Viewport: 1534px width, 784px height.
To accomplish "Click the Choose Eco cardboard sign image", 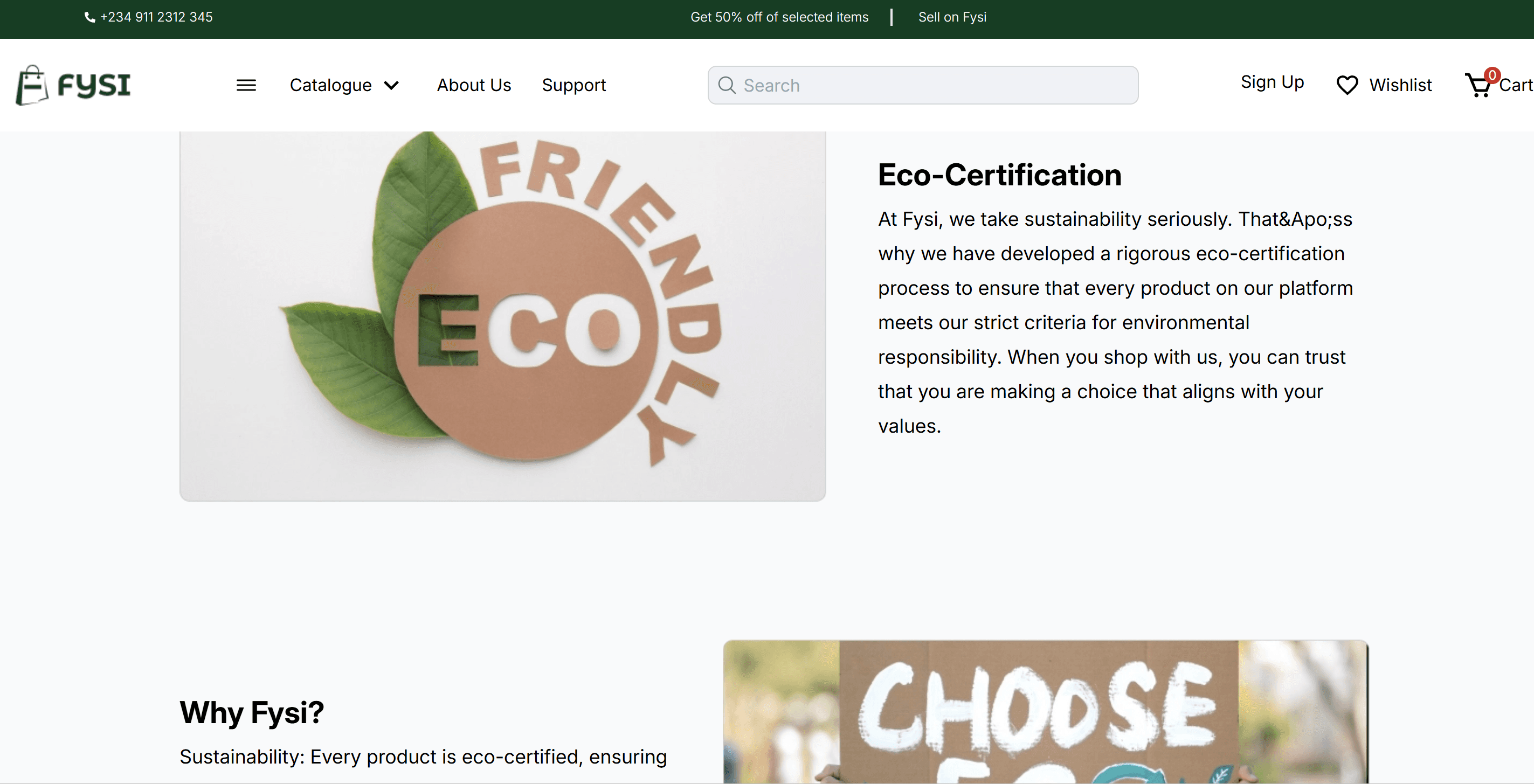I will point(1045,712).
